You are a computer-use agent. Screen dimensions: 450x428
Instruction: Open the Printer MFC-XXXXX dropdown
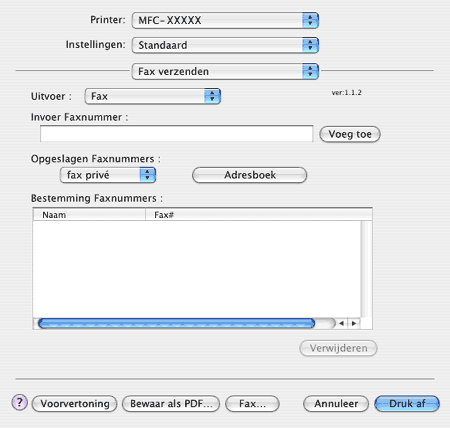click(x=225, y=20)
